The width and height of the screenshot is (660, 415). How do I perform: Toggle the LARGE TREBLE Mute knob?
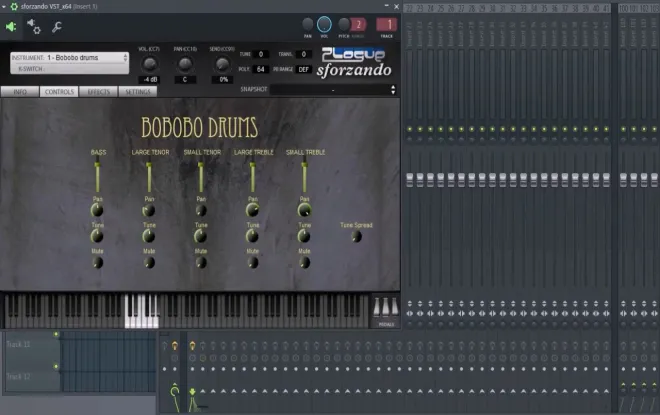[x=253, y=263]
